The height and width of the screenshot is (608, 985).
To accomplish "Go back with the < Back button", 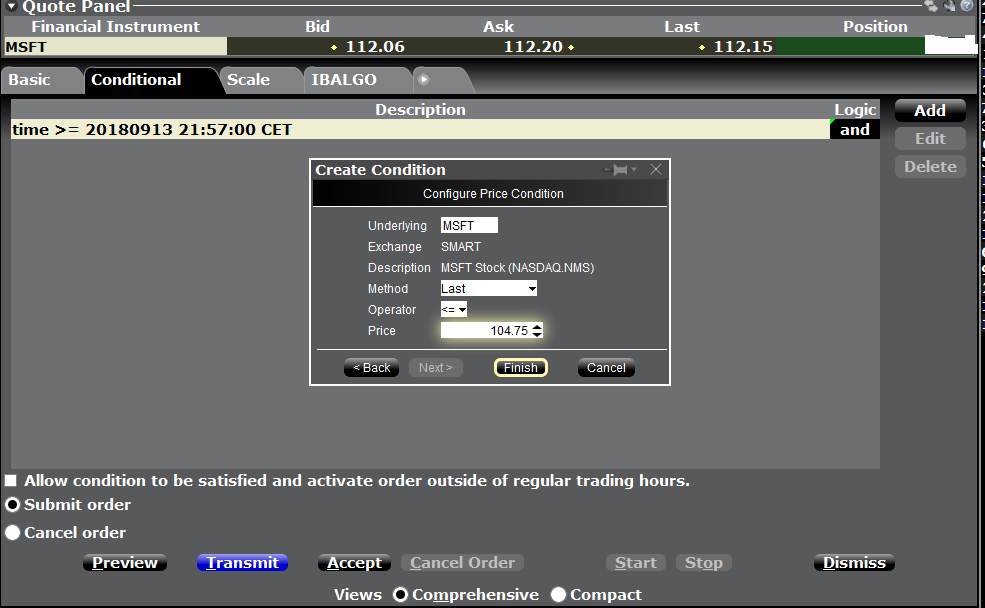I will (x=371, y=368).
